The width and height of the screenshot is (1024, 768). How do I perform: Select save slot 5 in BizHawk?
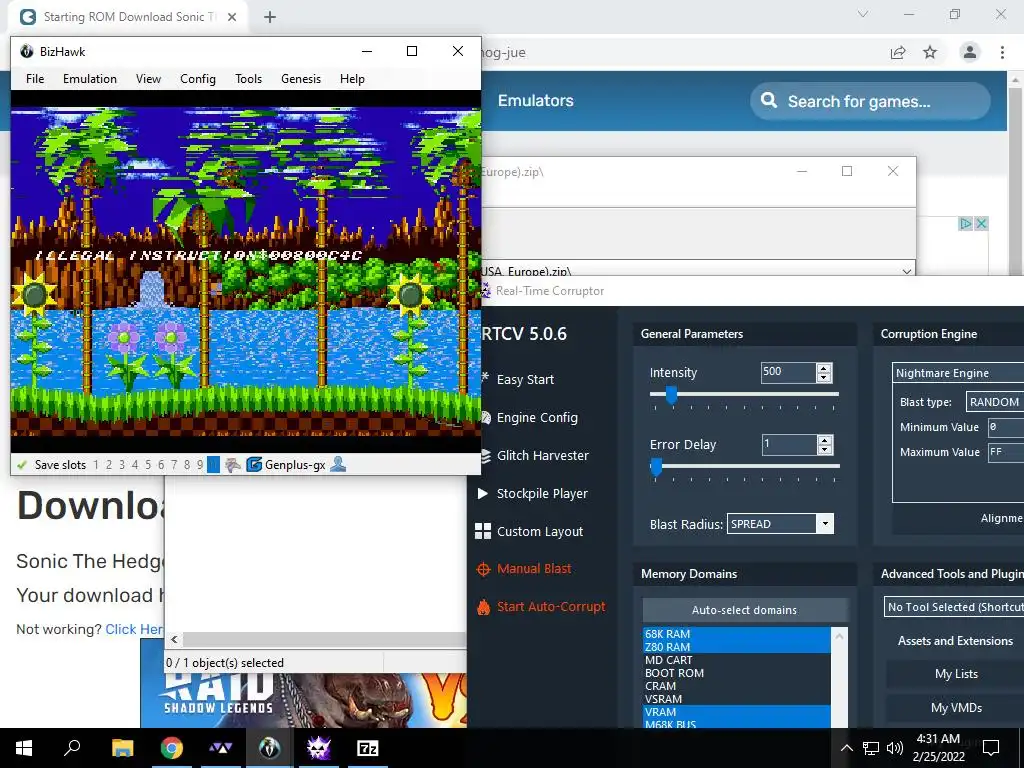[148, 465]
